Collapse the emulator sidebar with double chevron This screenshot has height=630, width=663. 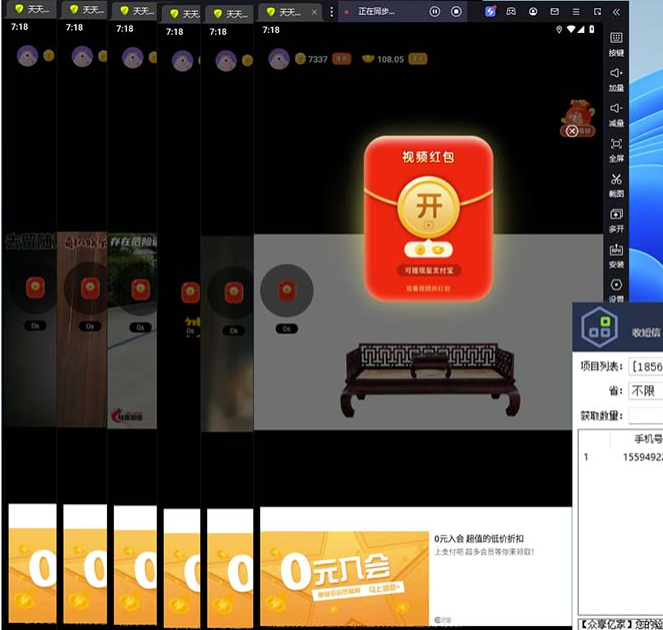tap(616, 12)
